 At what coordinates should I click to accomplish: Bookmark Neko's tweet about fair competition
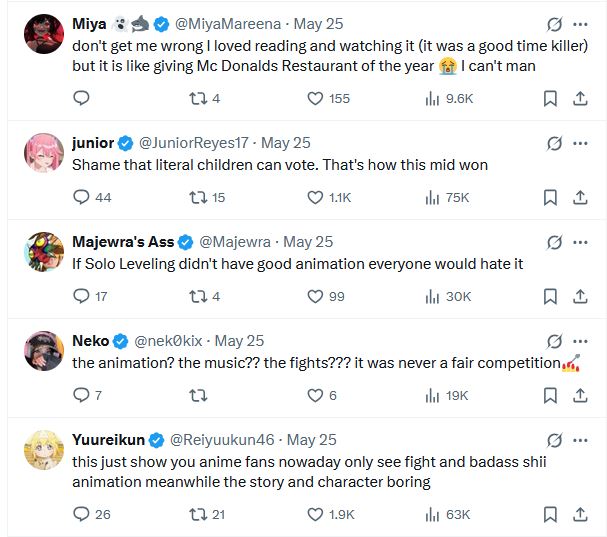pos(549,395)
